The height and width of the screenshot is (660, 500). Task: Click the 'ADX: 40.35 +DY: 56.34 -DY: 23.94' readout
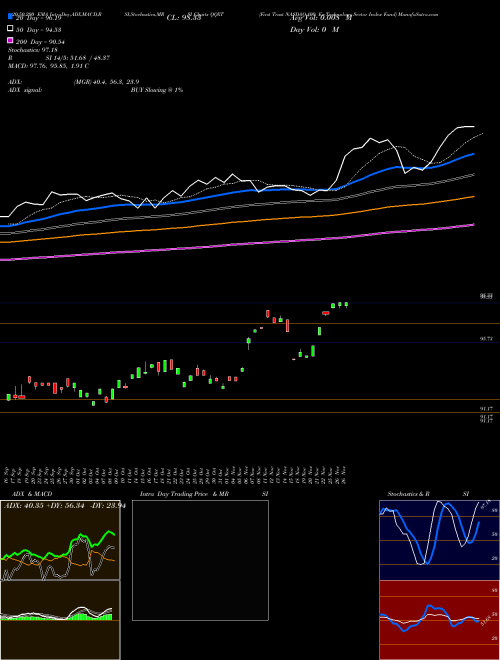click(x=65, y=506)
